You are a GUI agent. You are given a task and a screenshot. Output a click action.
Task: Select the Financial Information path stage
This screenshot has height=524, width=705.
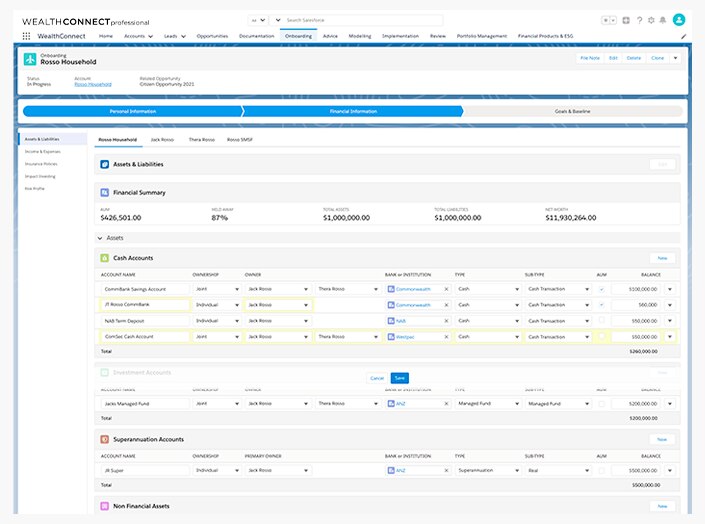(353, 112)
